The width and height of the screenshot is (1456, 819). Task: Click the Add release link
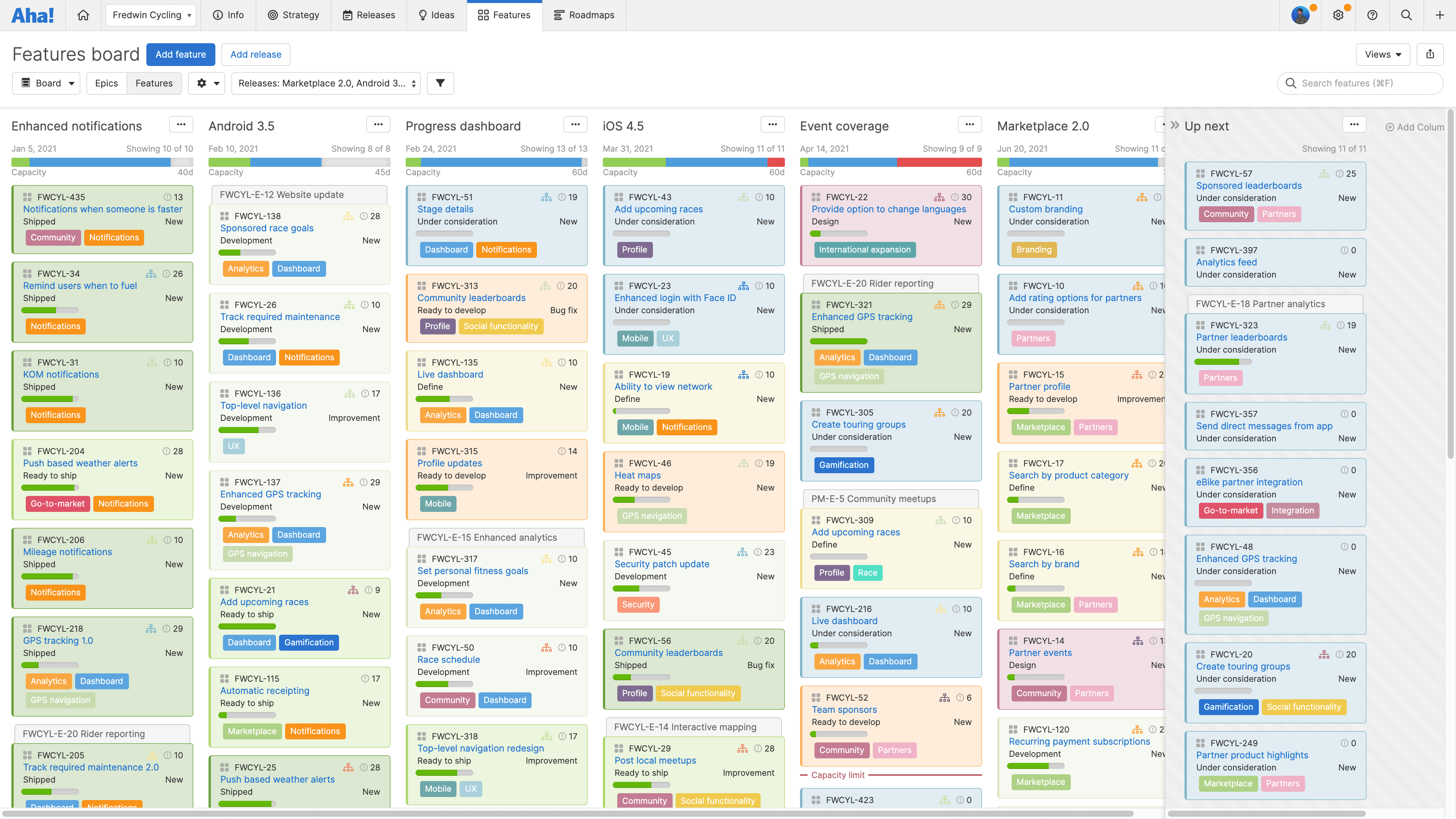[256, 54]
